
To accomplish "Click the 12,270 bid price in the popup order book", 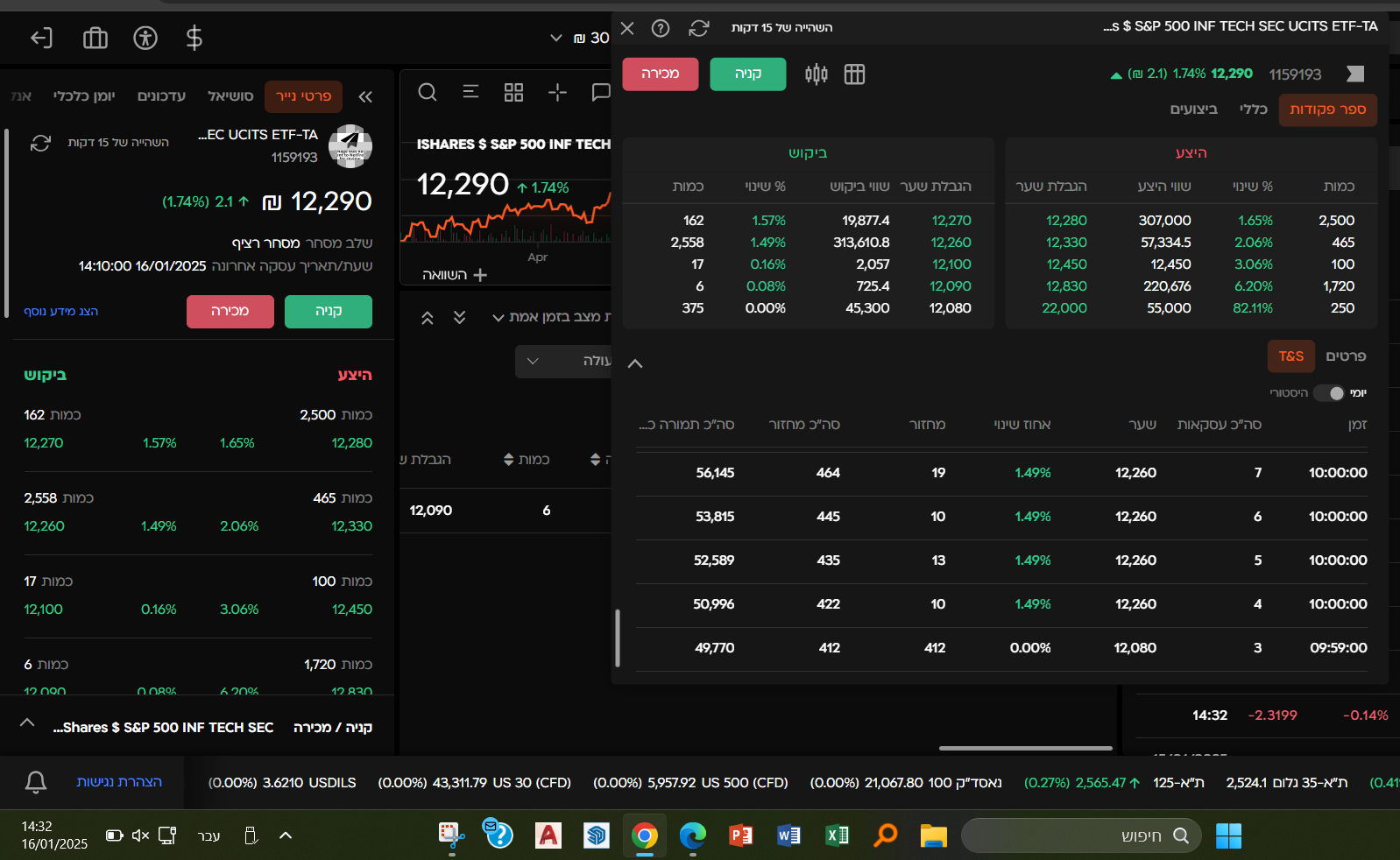I will click(951, 221).
